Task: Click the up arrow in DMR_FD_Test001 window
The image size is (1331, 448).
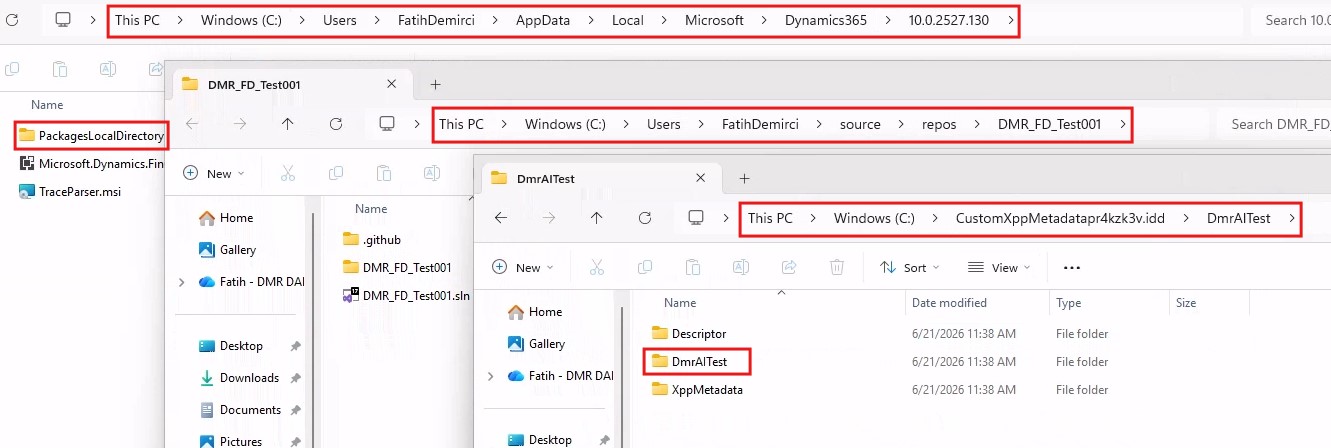Action: pyautogui.click(x=288, y=124)
